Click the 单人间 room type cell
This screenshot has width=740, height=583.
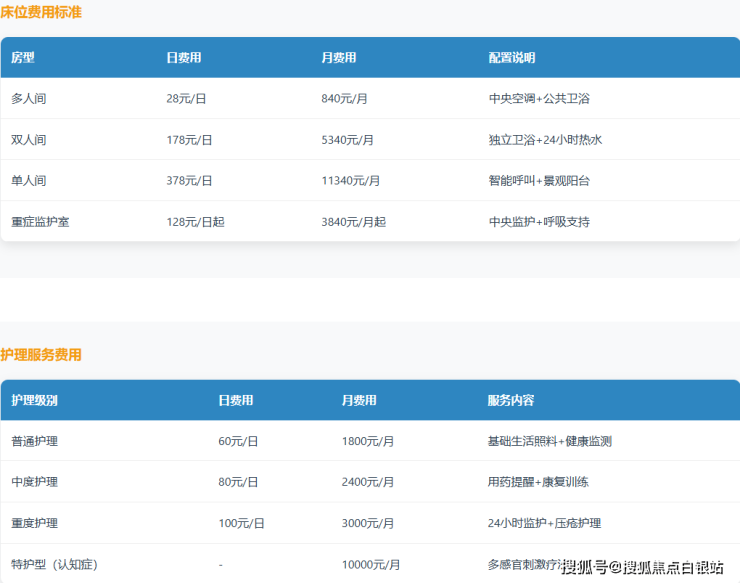tap(29, 181)
